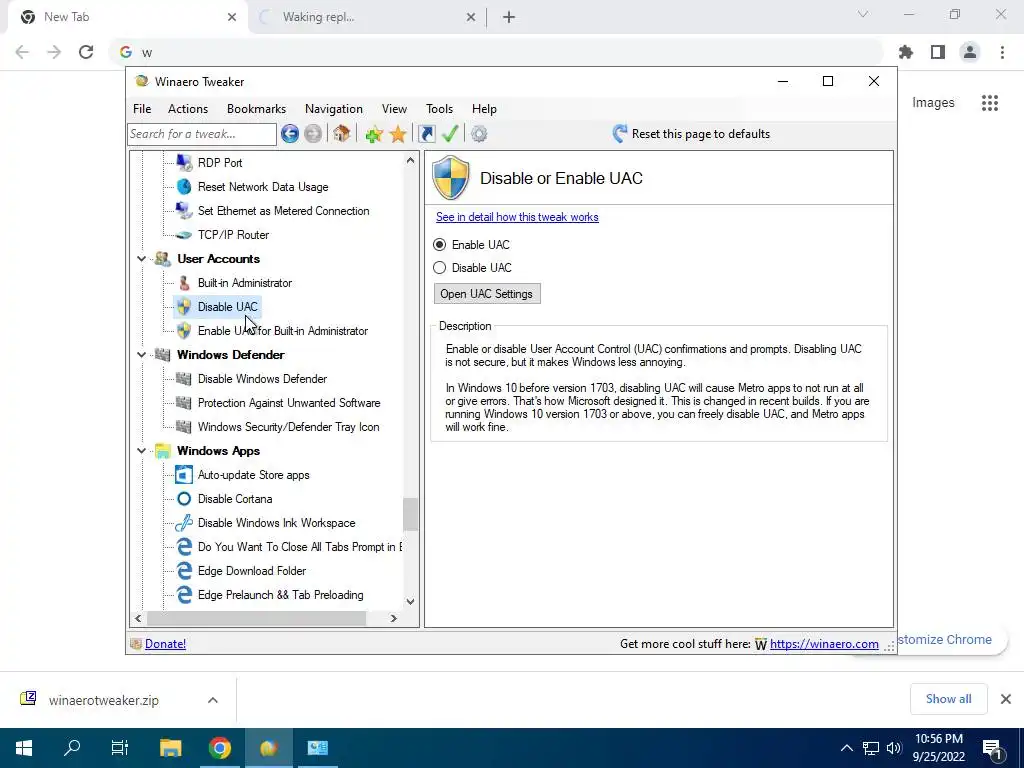Switch to the Waking repl... Chrome tab
1024x768 pixels.
tap(366, 17)
